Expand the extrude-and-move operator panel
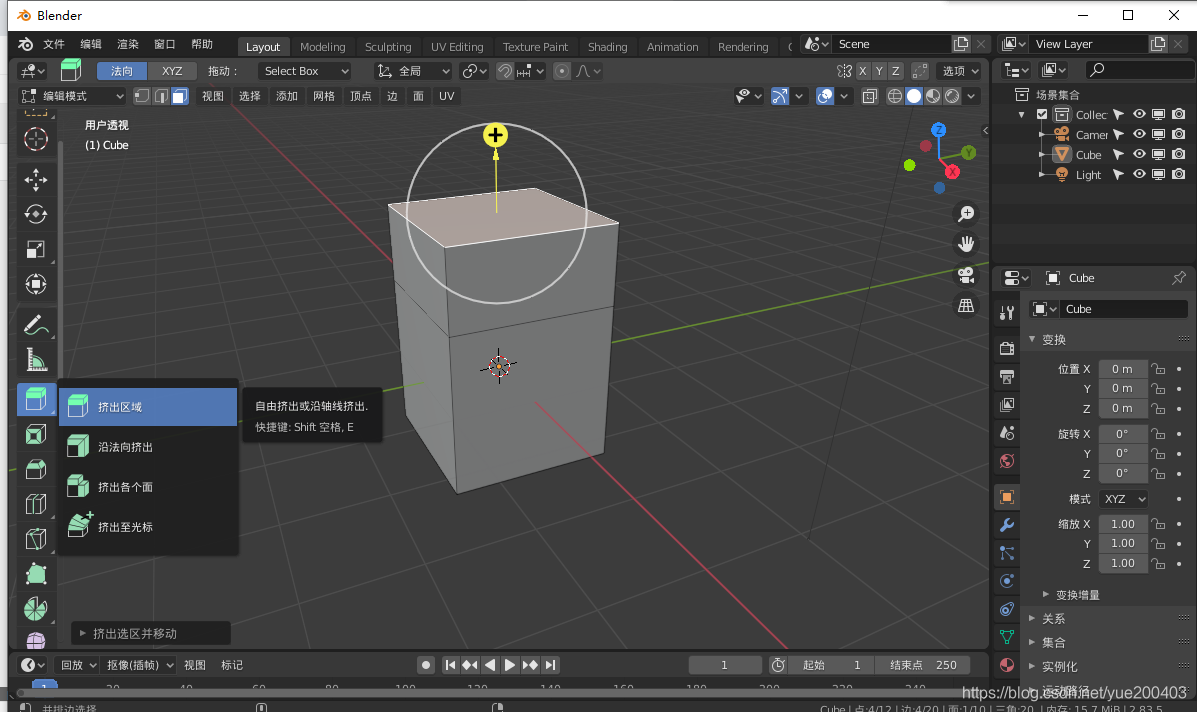 click(x=150, y=633)
